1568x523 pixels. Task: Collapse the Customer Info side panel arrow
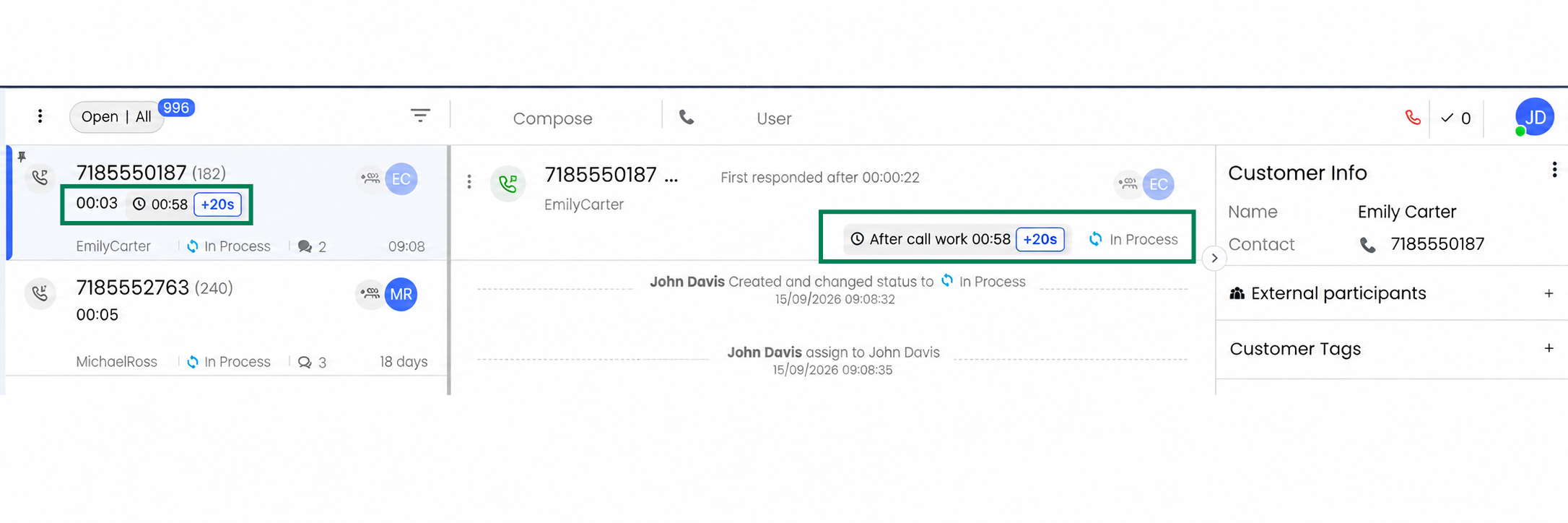tap(1214, 258)
